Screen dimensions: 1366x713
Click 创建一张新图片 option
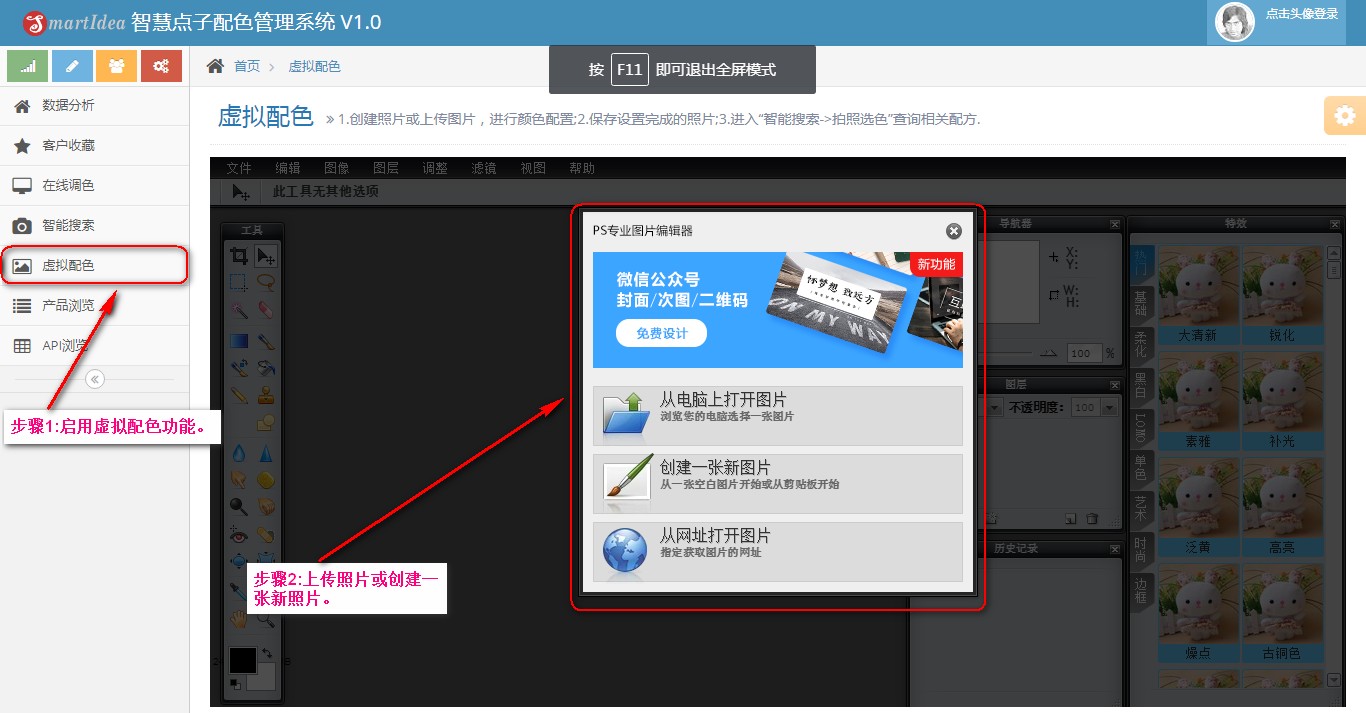click(777, 484)
